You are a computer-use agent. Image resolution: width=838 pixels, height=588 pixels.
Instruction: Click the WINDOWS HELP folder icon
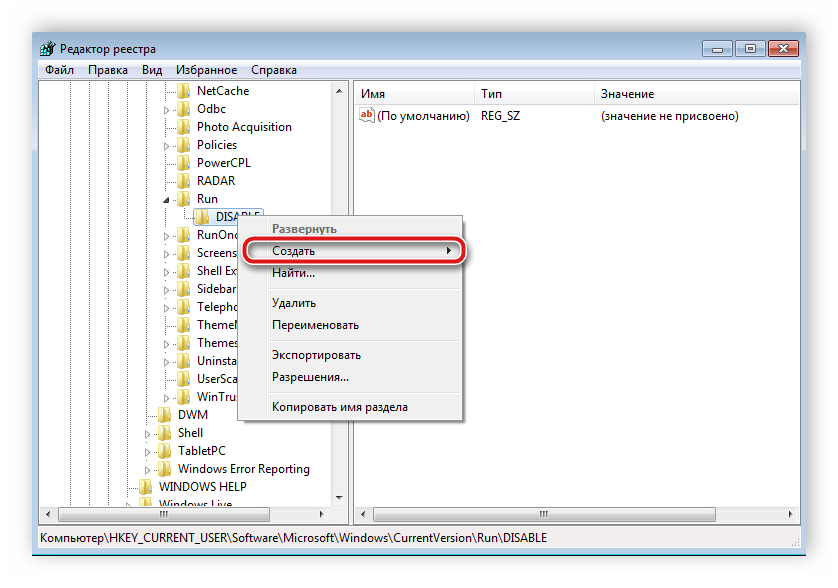(146, 487)
